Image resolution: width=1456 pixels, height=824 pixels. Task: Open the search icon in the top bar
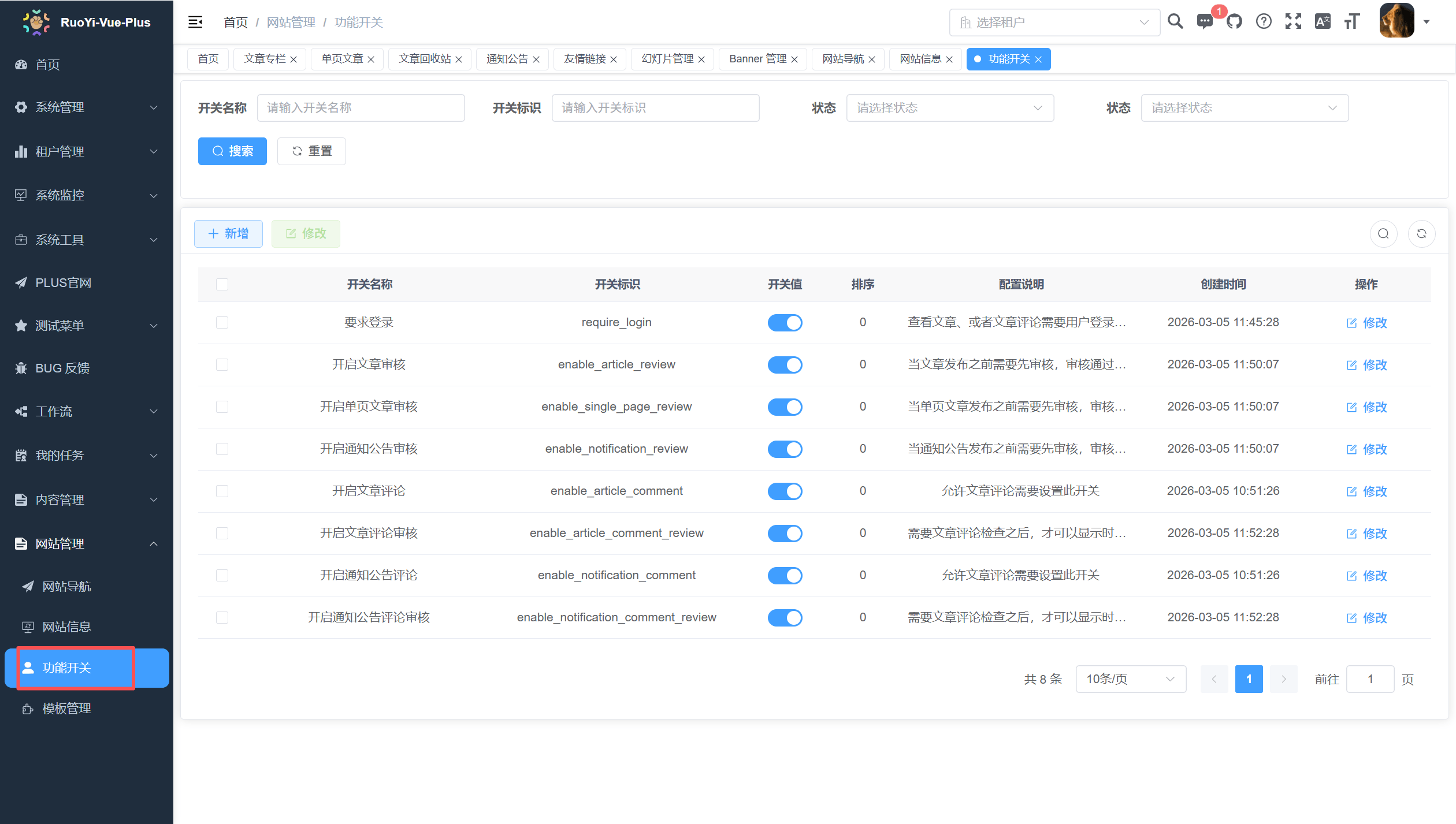click(x=1175, y=21)
